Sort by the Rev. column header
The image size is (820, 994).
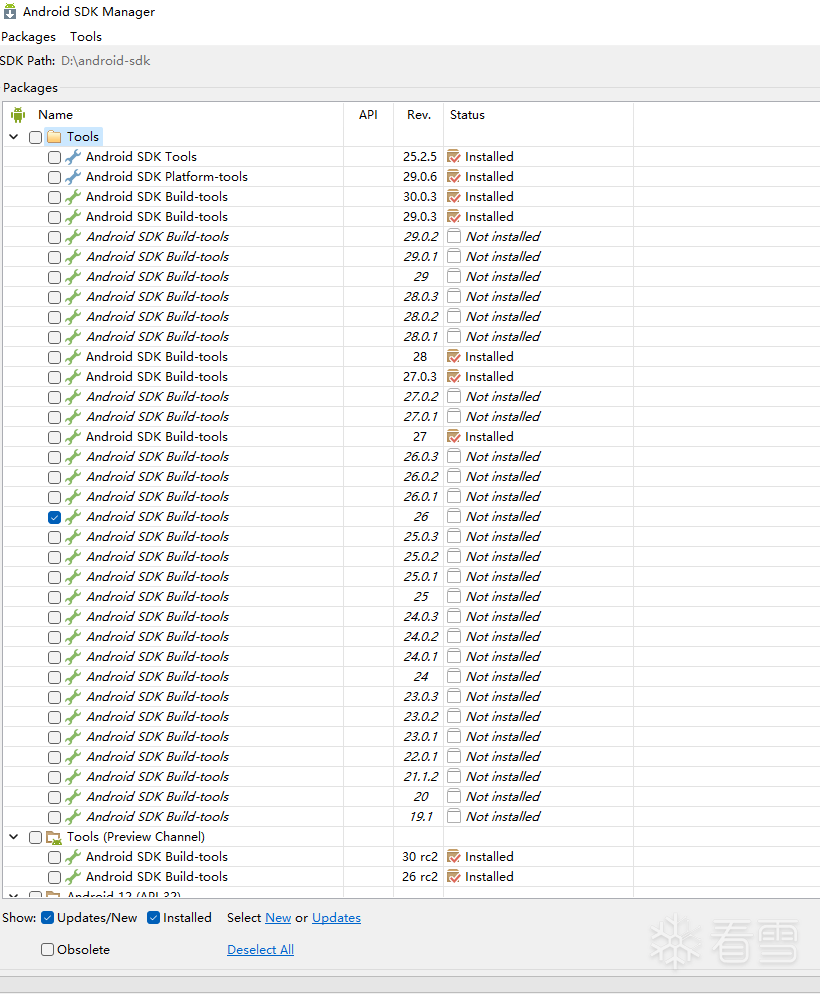coord(419,115)
